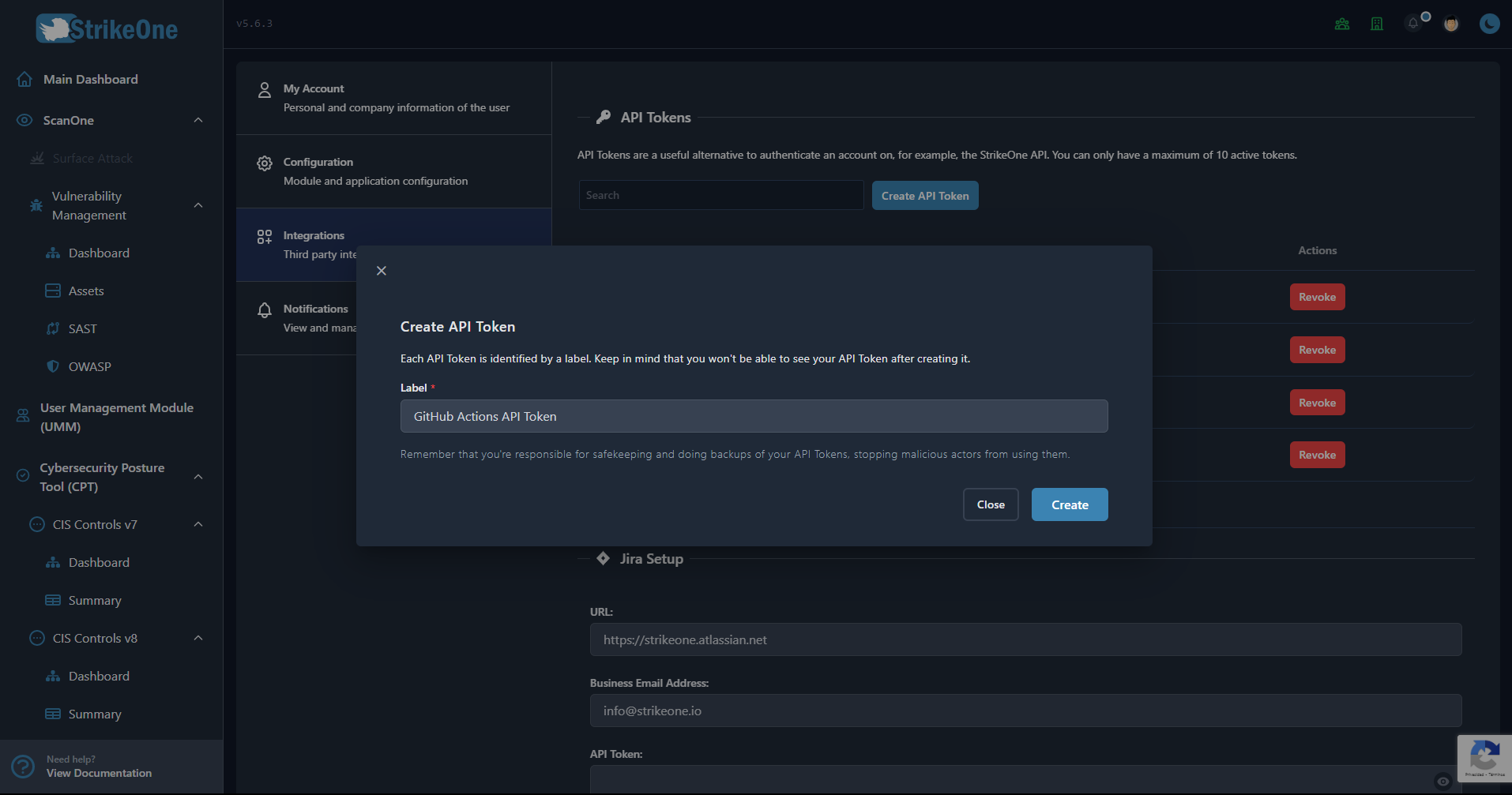Collapse the CIS Controls v8 section

[198, 638]
